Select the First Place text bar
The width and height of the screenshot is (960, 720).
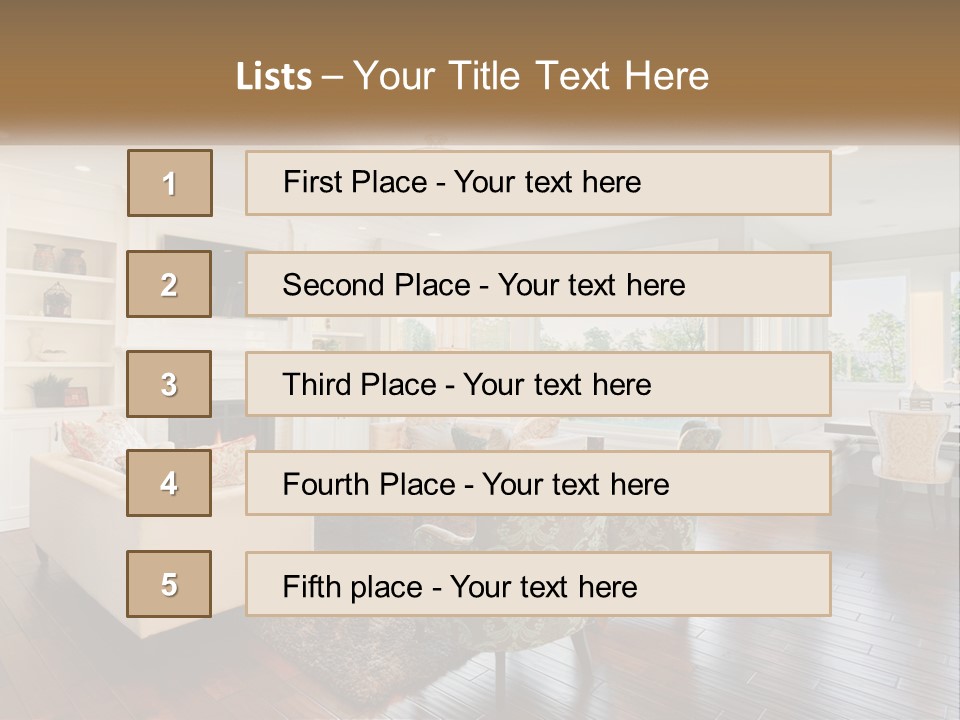point(538,183)
